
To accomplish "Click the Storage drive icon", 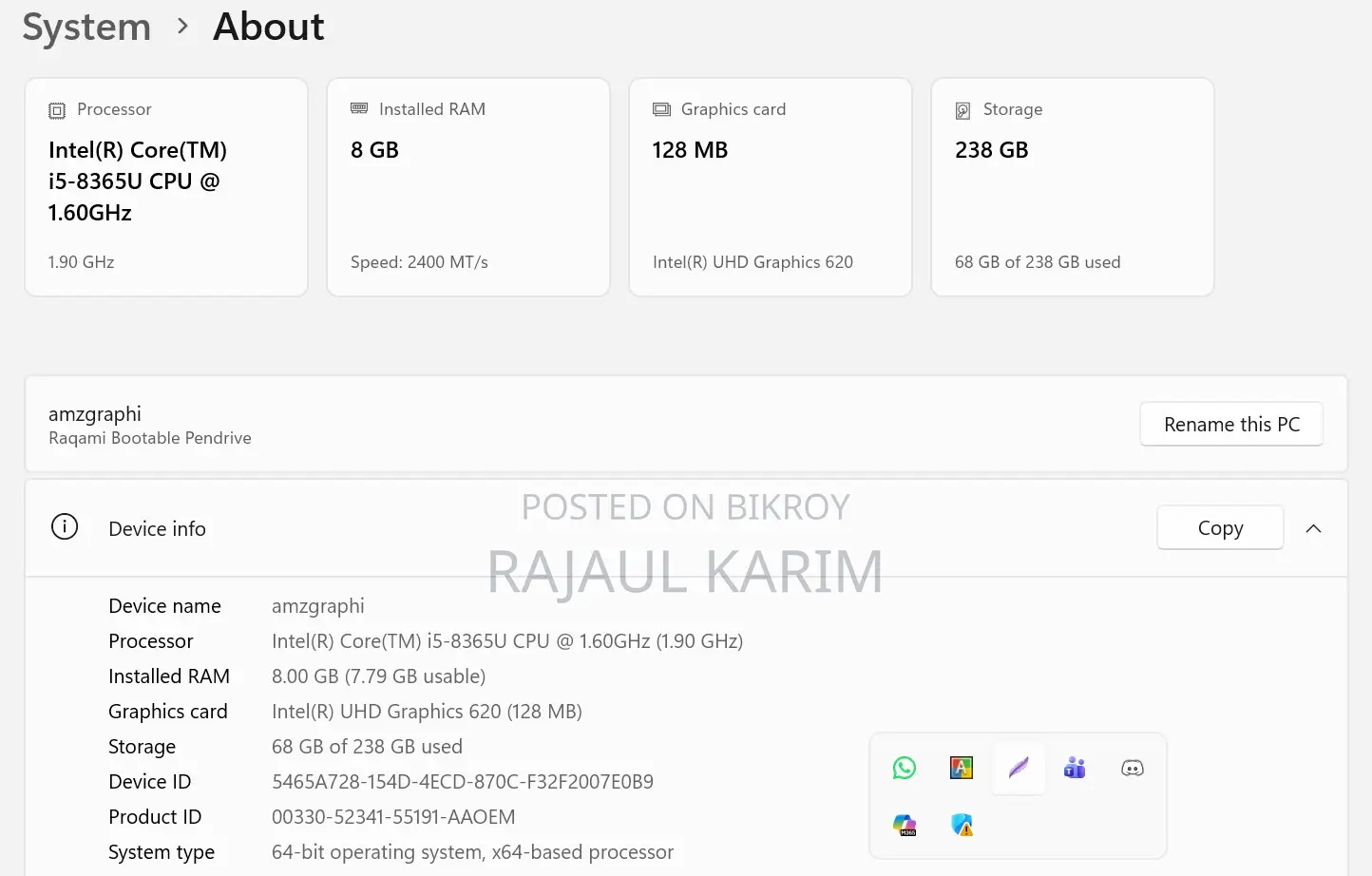I will pyautogui.click(x=963, y=110).
